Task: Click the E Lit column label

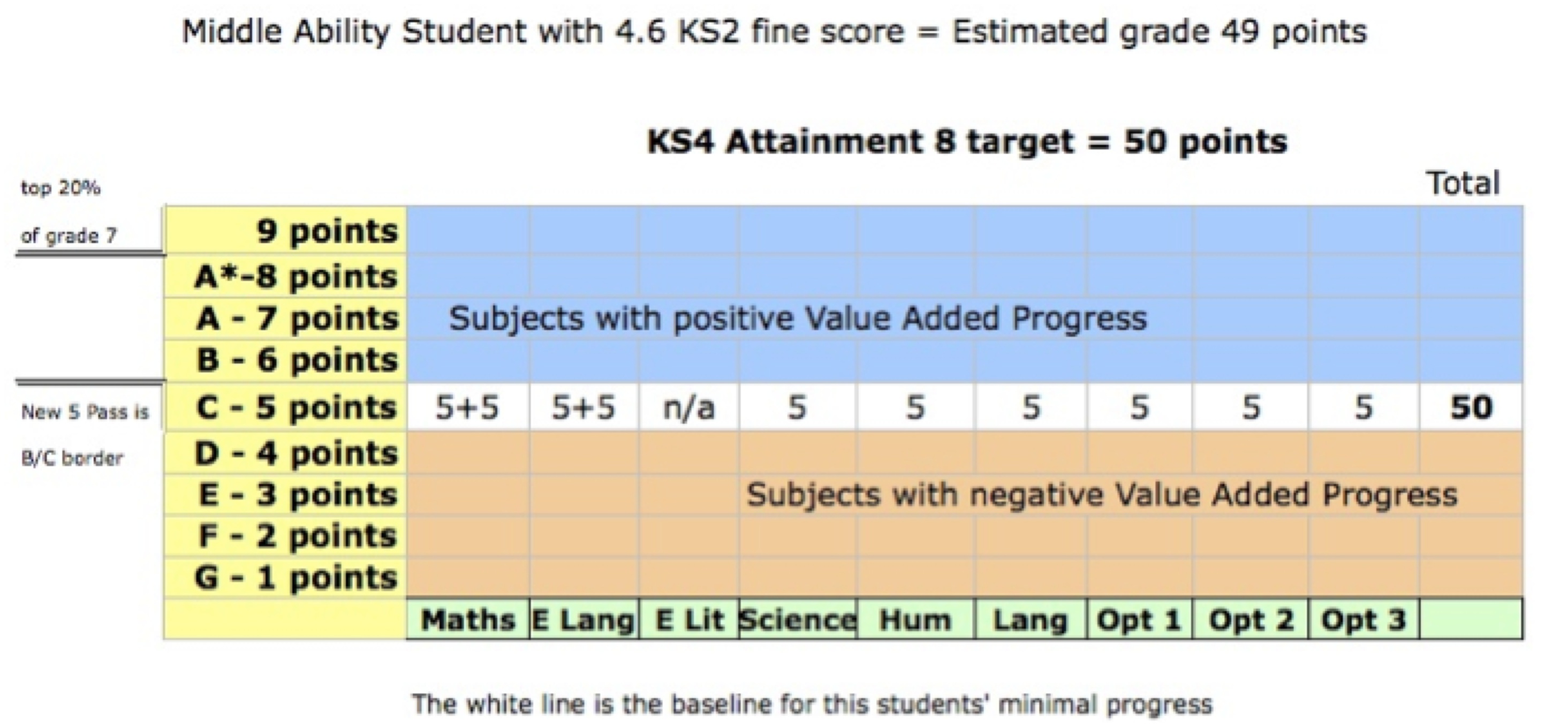Action: pyautogui.click(x=689, y=620)
